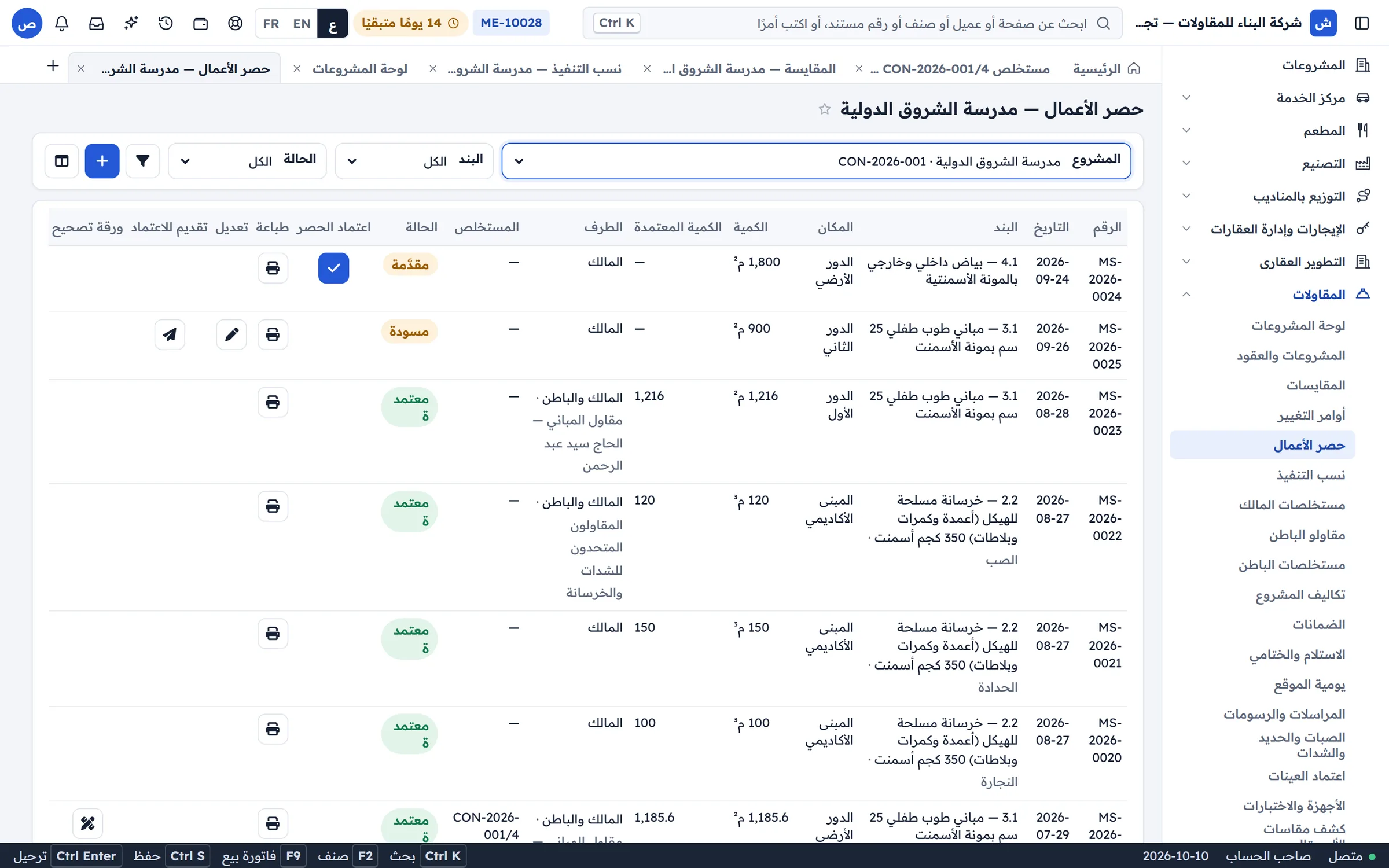Click the ME-10028 badge
Image resolution: width=1389 pixels, height=868 pixels.
[511, 23]
